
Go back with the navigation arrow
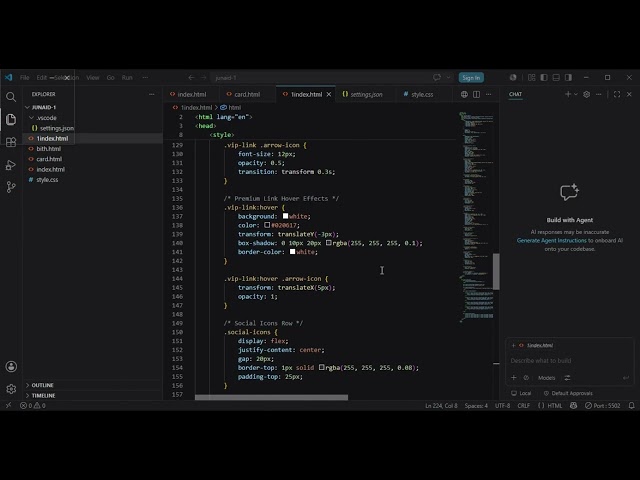(x=191, y=78)
